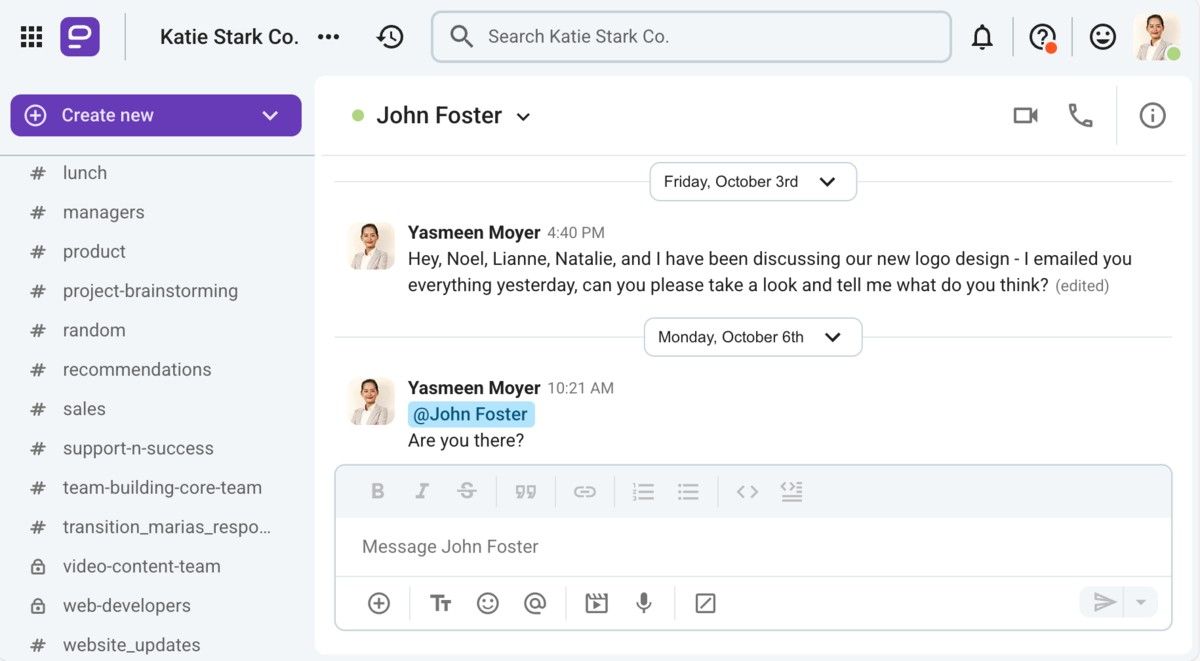Open the notifications bell

click(982, 37)
